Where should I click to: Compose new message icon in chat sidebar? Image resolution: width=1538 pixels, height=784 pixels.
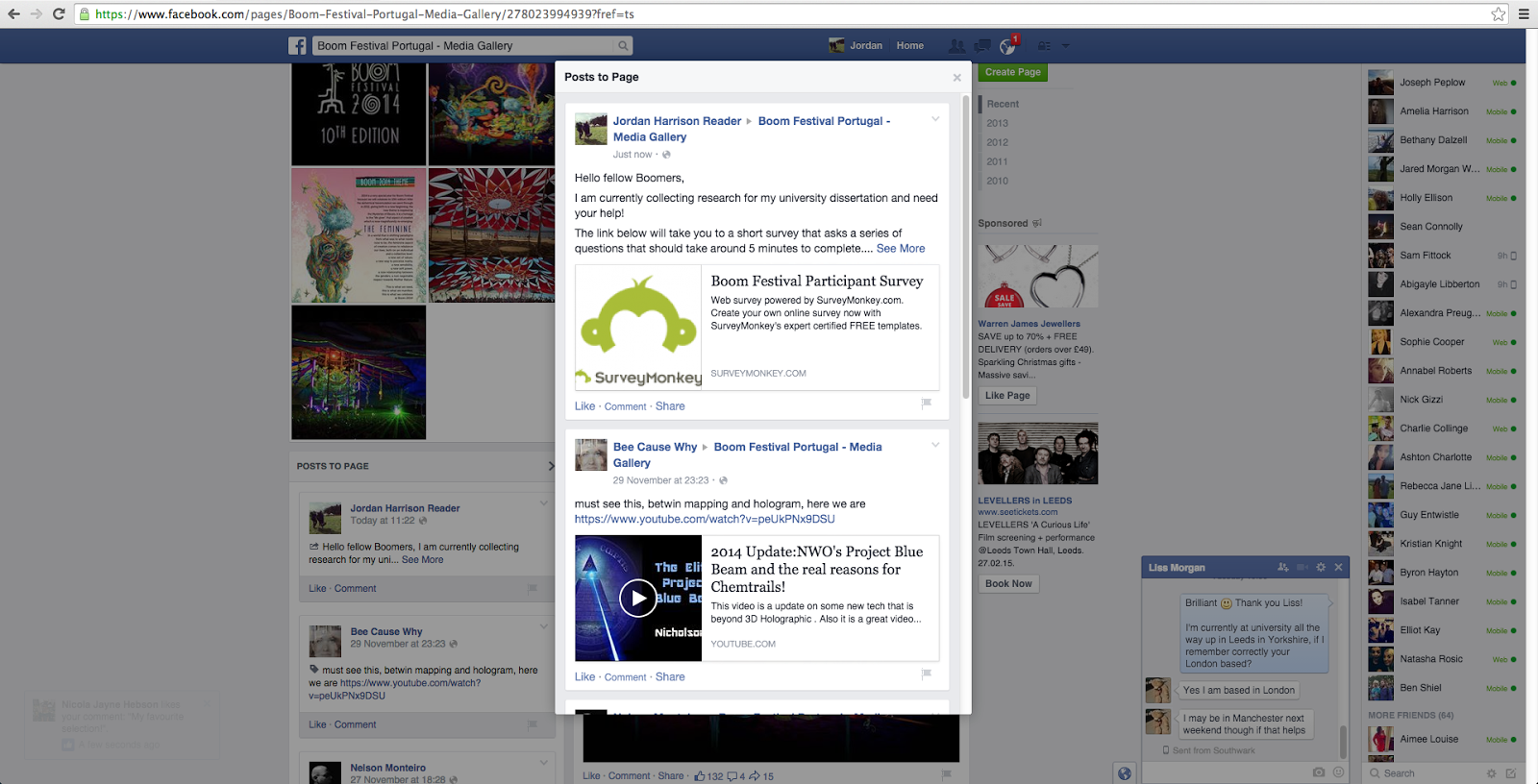(x=1511, y=772)
